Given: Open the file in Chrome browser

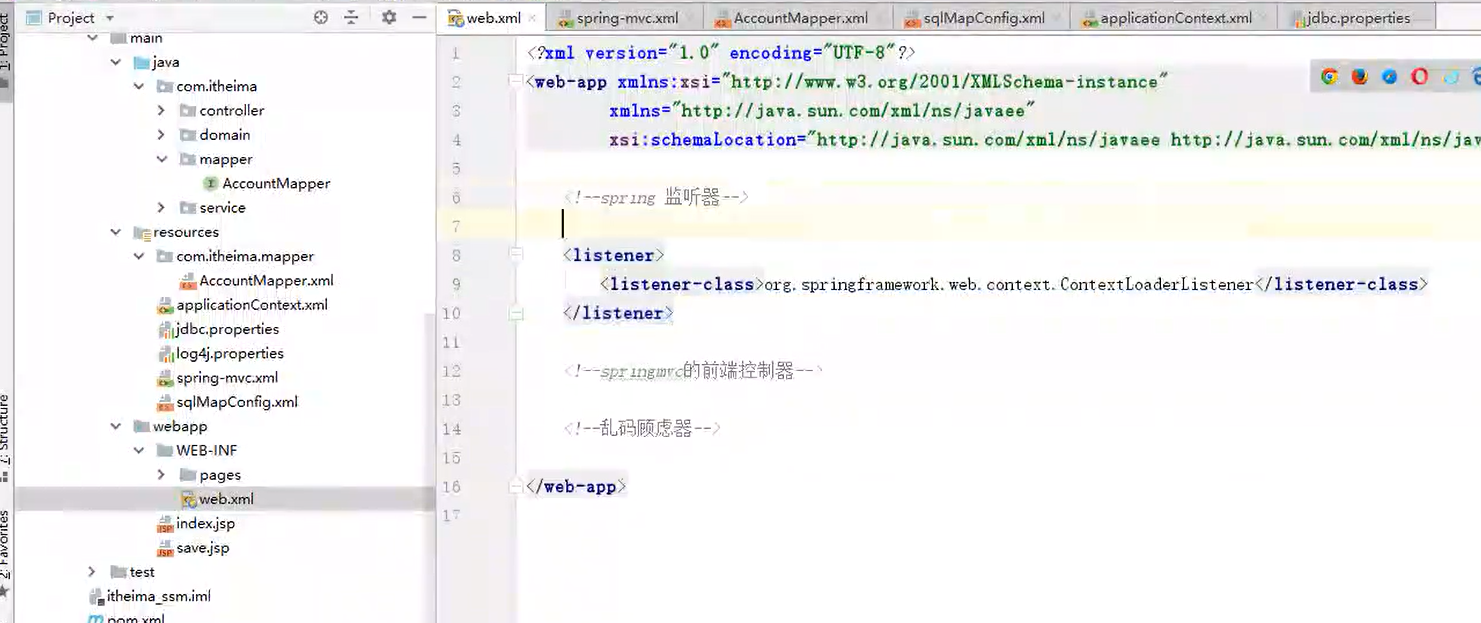Looking at the screenshot, I should [1330, 75].
